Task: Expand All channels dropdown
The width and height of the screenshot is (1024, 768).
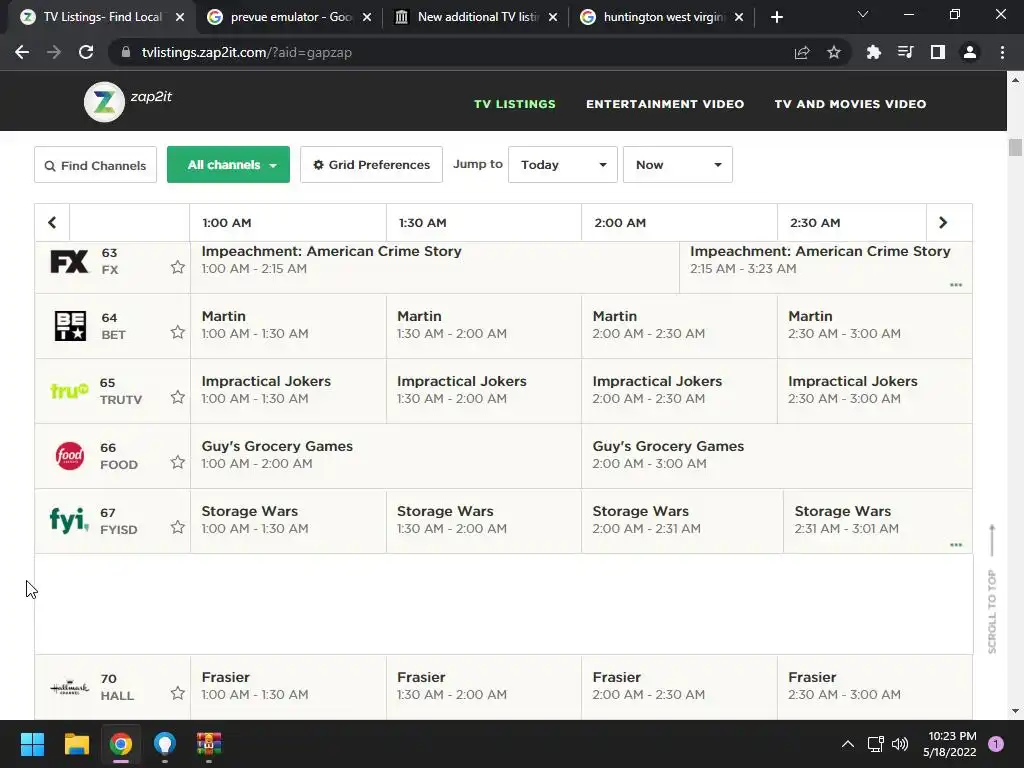Action: pyautogui.click(x=229, y=165)
